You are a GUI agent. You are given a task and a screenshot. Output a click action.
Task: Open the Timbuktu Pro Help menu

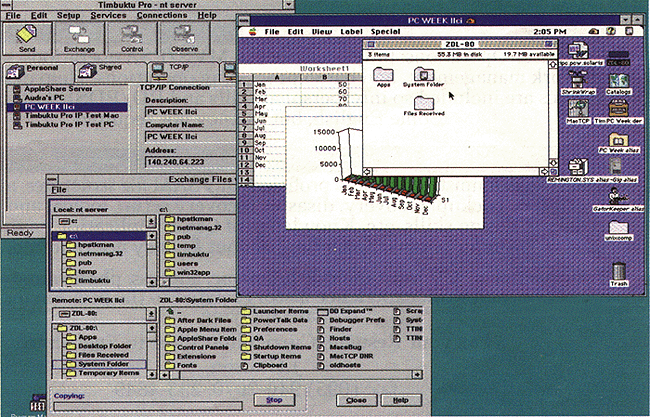point(207,15)
